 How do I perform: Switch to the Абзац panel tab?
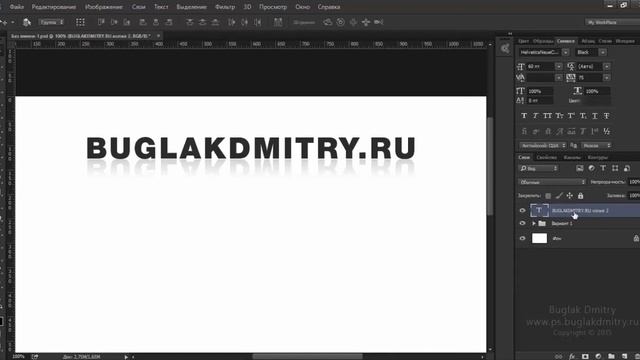point(588,41)
